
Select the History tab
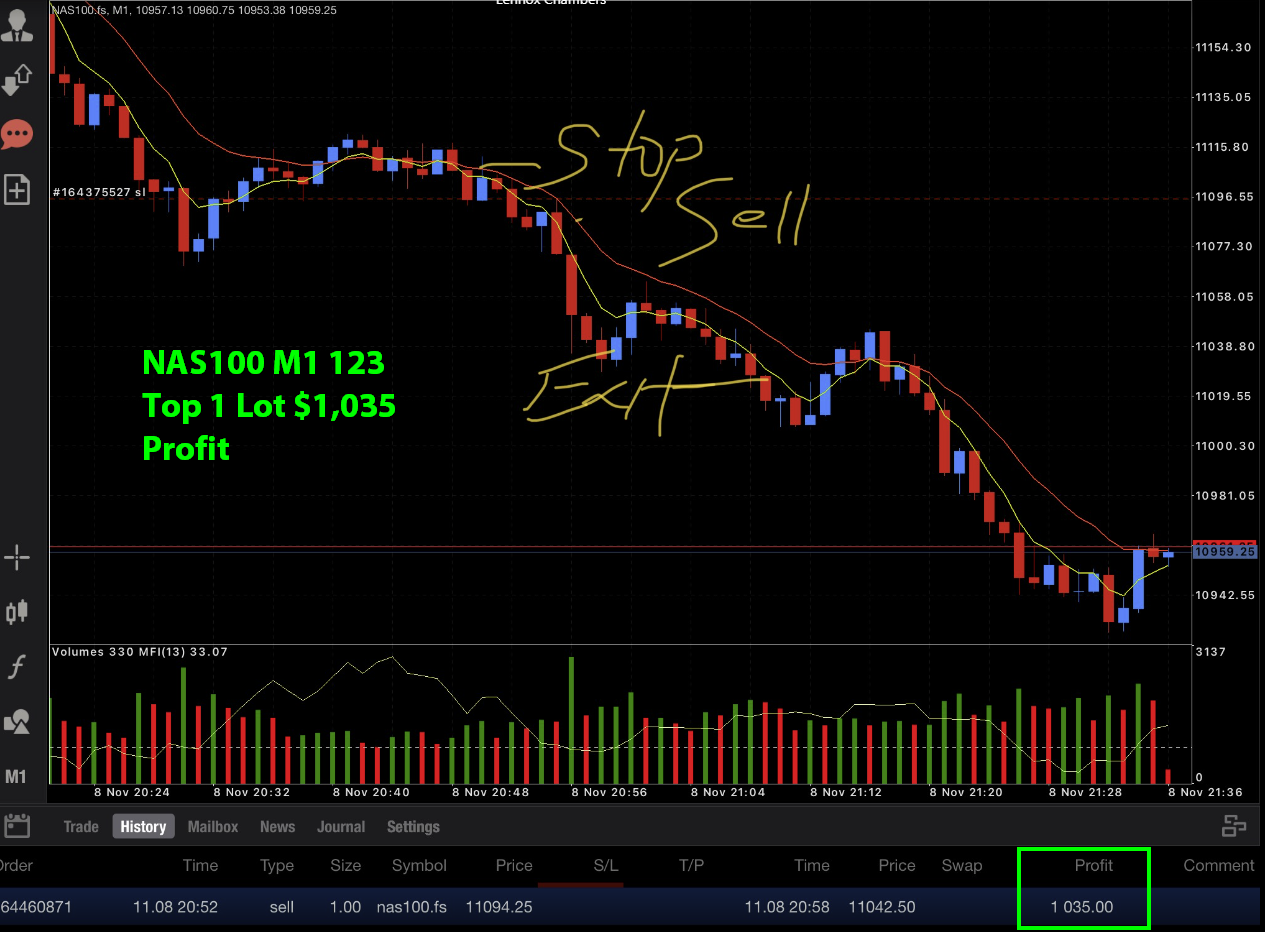pyautogui.click(x=143, y=827)
